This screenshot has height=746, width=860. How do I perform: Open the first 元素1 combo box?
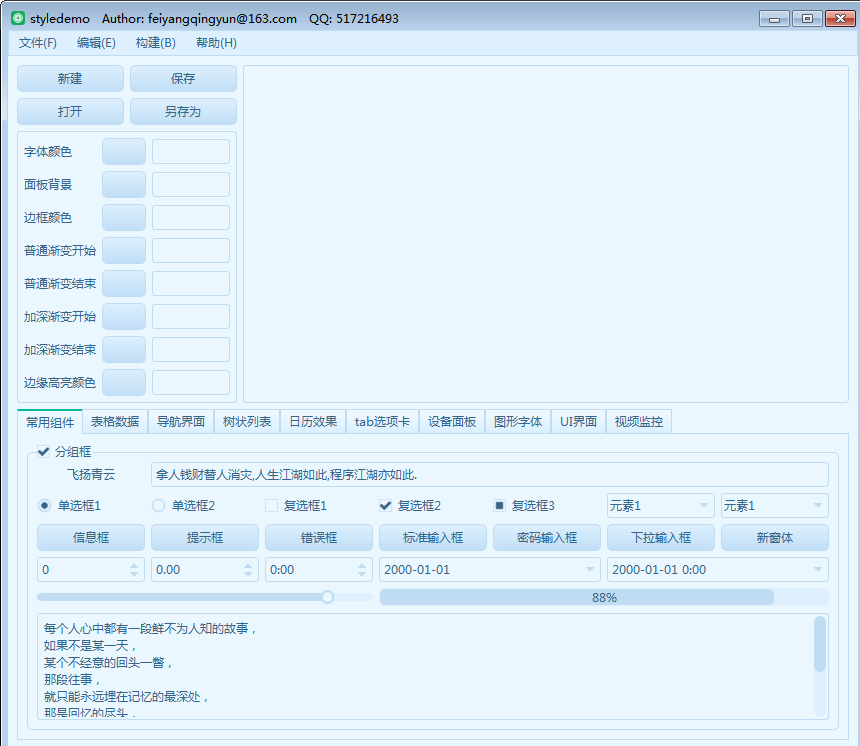(659, 505)
